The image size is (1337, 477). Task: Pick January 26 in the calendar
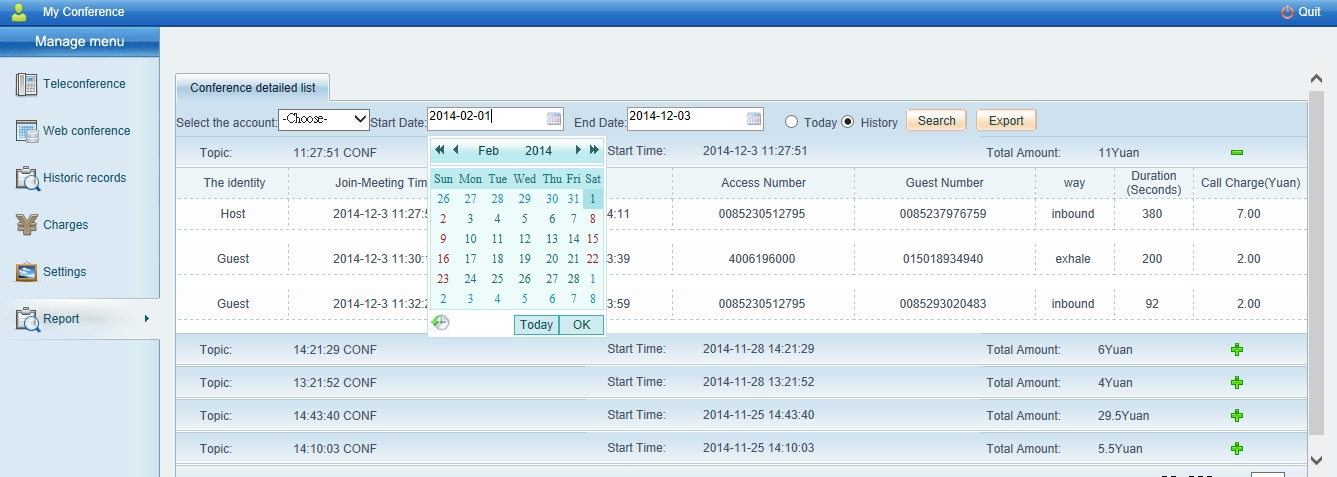pyautogui.click(x=443, y=199)
